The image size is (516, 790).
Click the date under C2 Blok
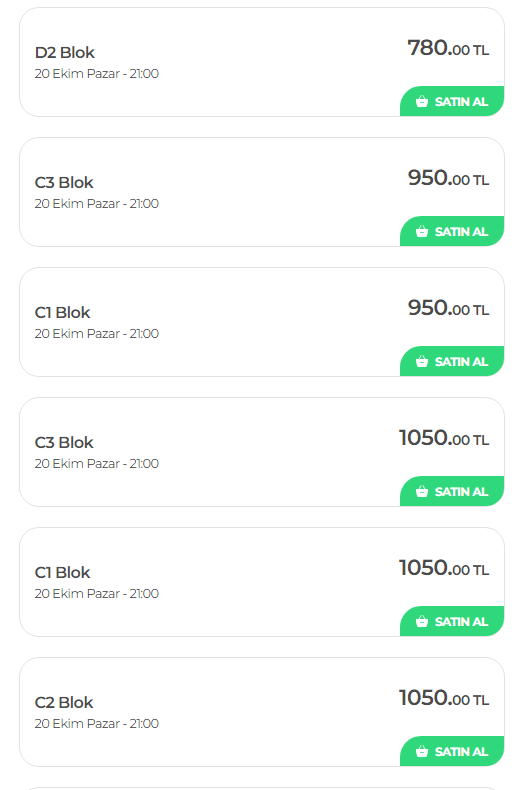97,723
